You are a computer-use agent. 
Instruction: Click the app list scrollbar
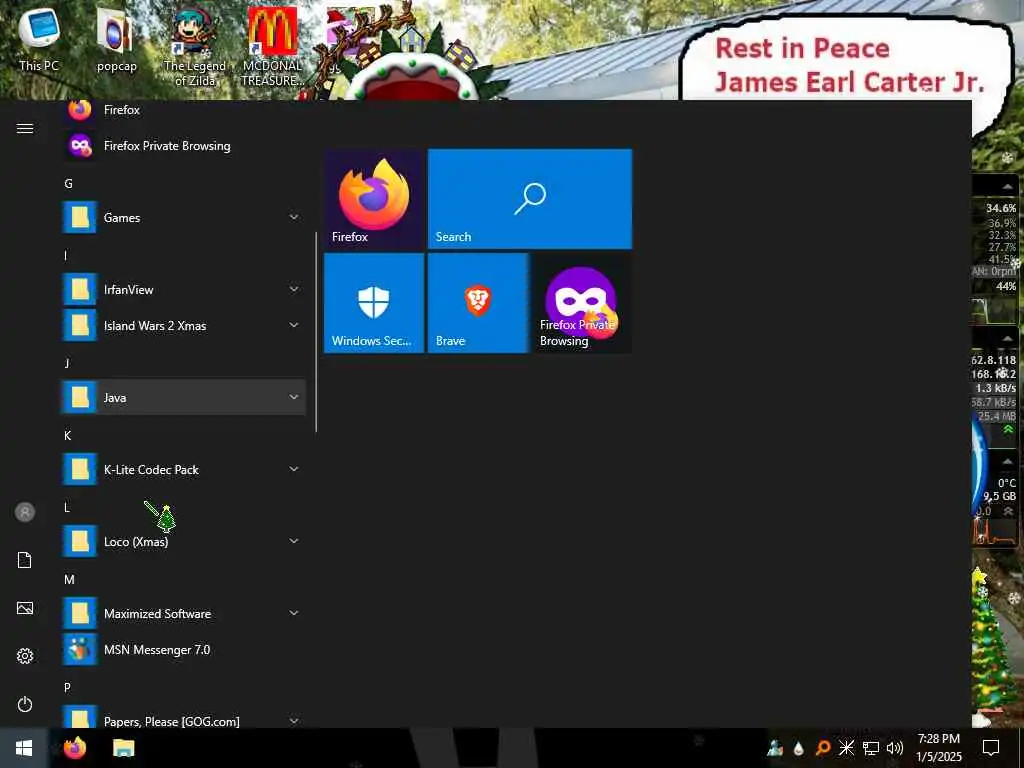pyautogui.click(x=316, y=332)
